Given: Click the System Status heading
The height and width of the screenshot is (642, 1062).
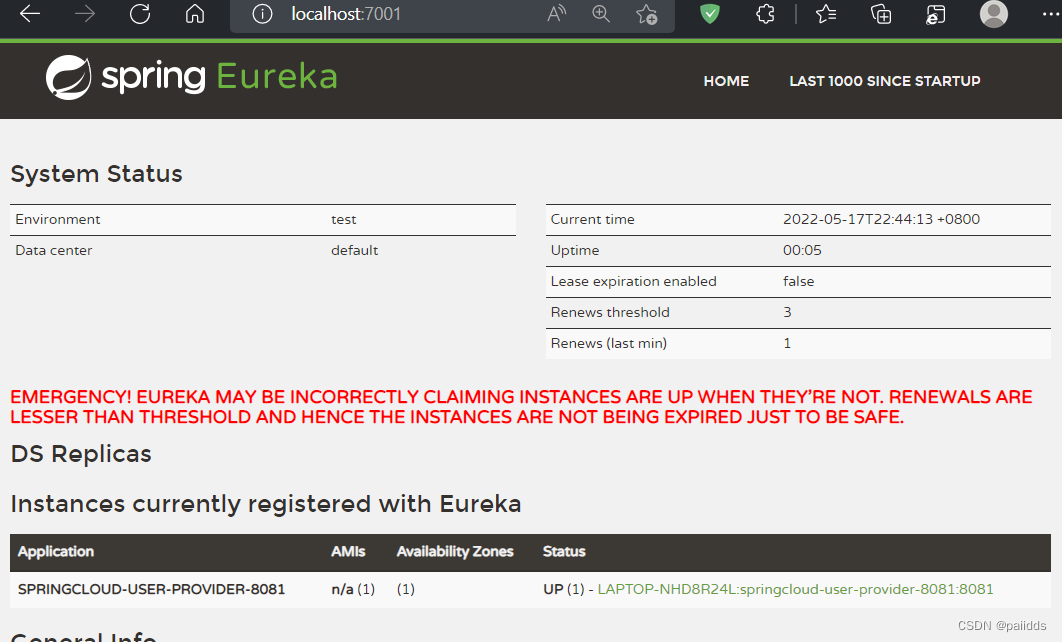Looking at the screenshot, I should (x=96, y=174).
